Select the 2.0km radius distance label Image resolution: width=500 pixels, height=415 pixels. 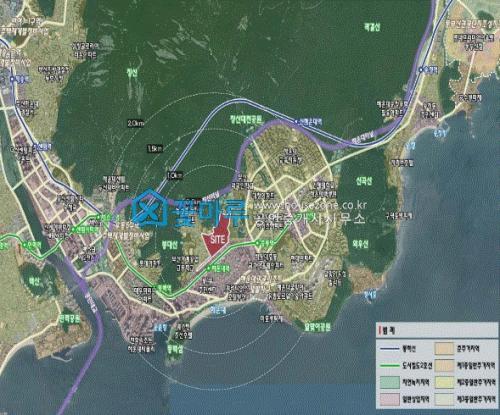pyautogui.click(x=135, y=123)
